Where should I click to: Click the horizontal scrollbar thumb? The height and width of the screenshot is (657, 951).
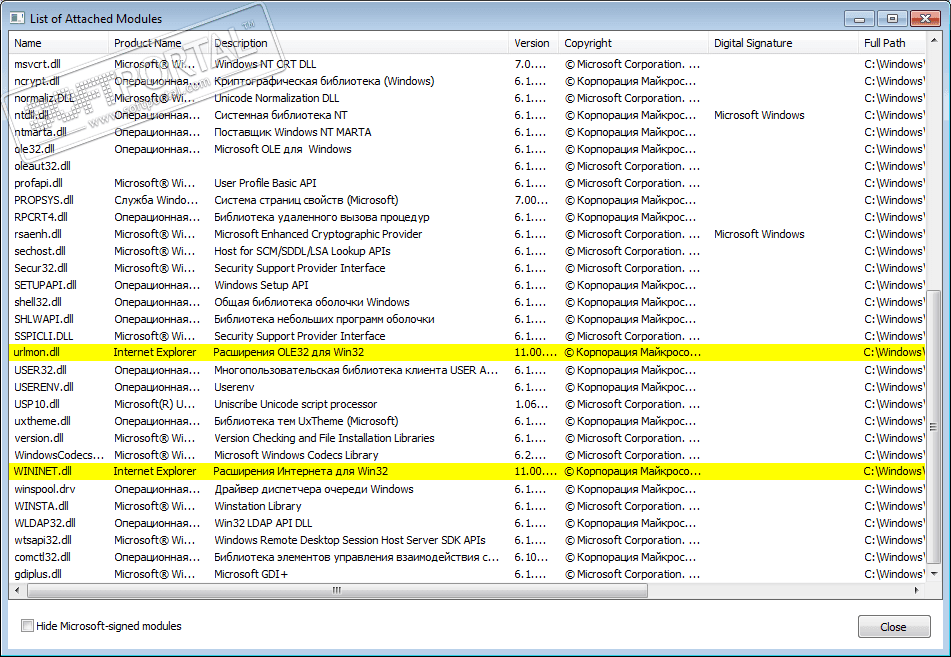337,590
